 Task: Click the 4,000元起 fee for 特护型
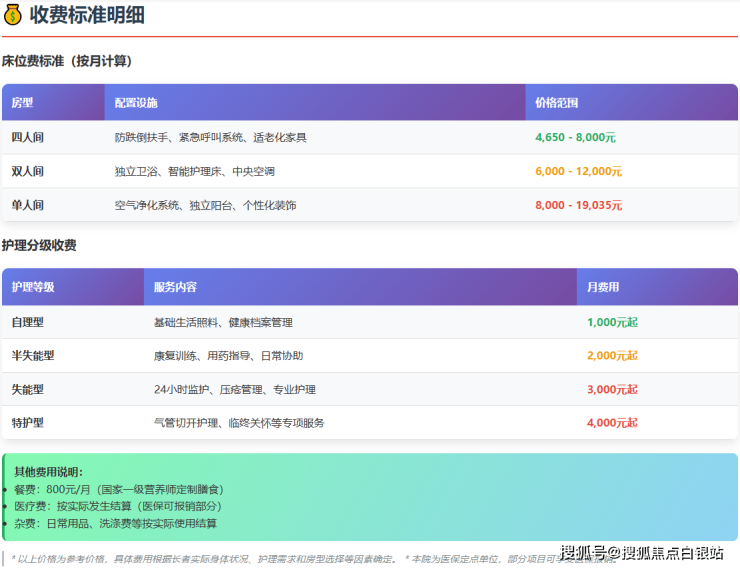pos(612,423)
